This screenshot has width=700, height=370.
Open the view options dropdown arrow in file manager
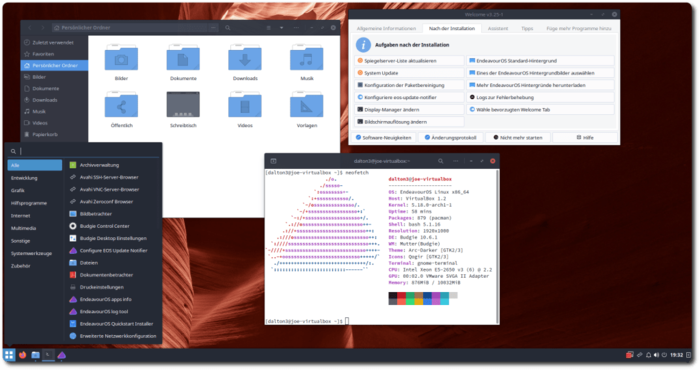point(282,28)
